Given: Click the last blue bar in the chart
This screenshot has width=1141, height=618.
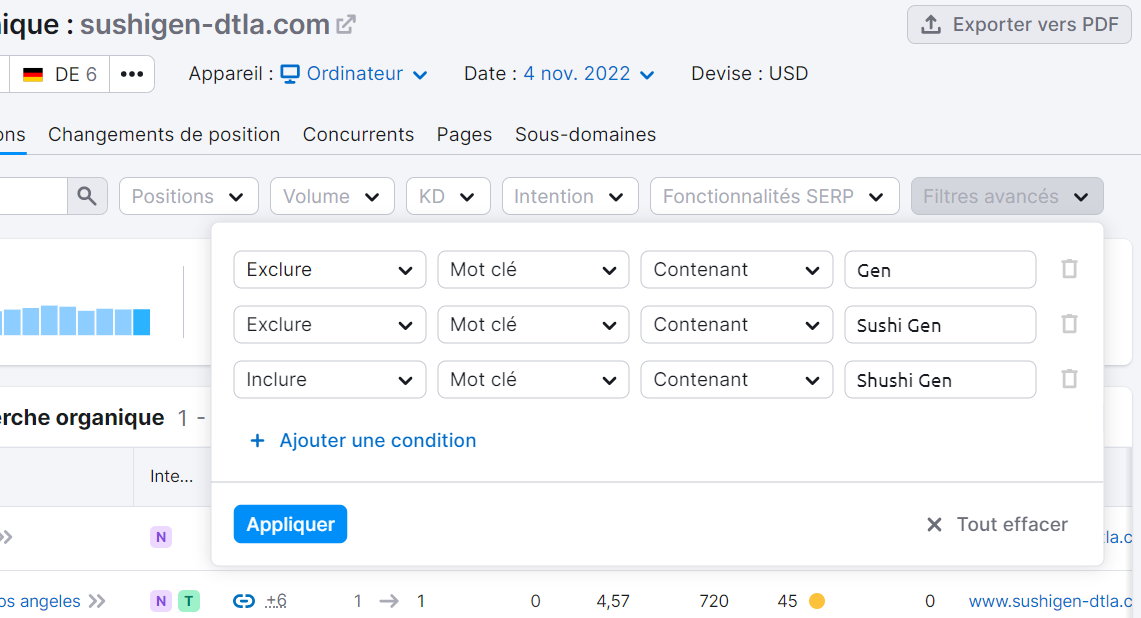Looking at the screenshot, I should 142,322.
